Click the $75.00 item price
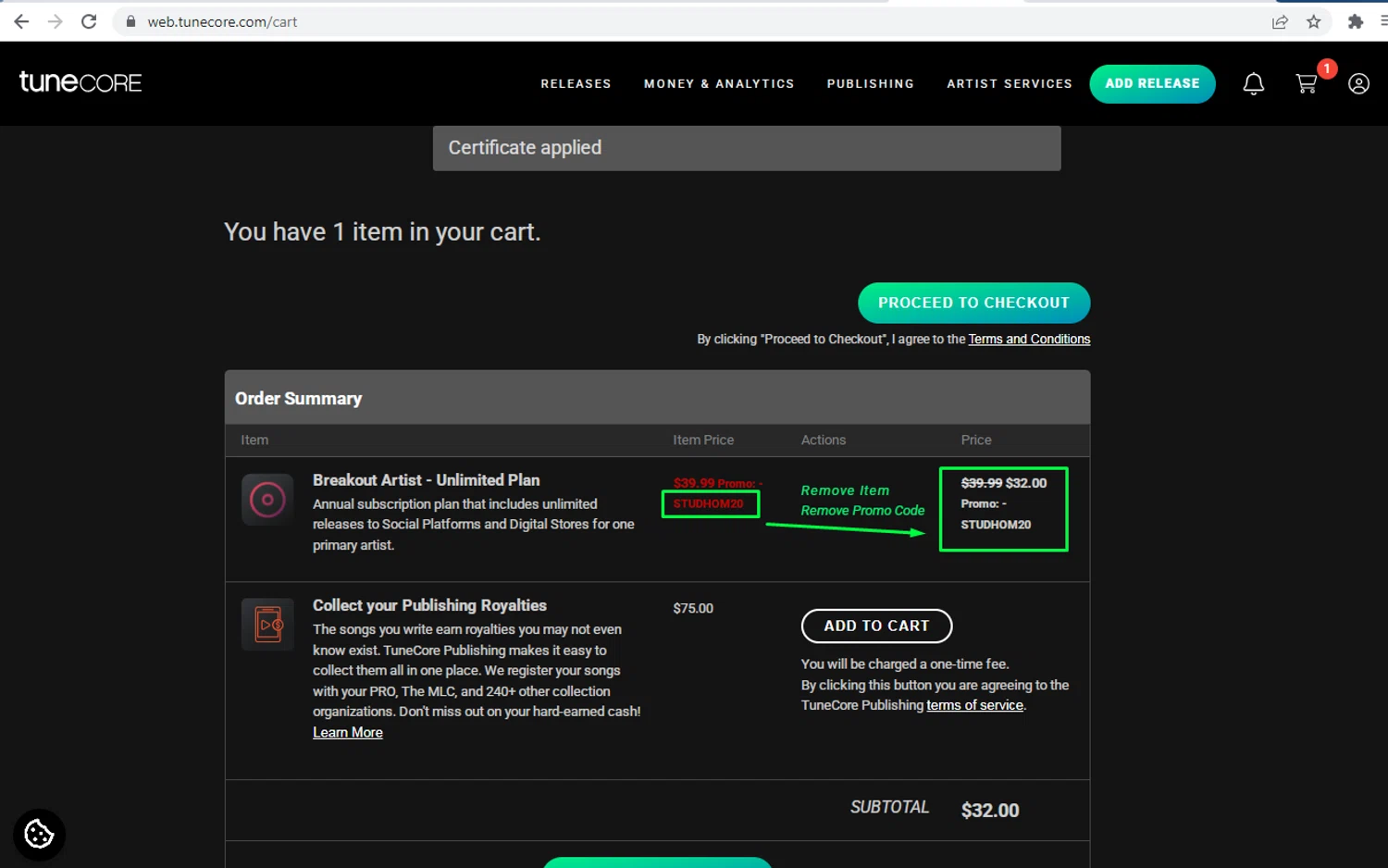Viewport: 1388px width, 868px height. [x=693, y=608]
